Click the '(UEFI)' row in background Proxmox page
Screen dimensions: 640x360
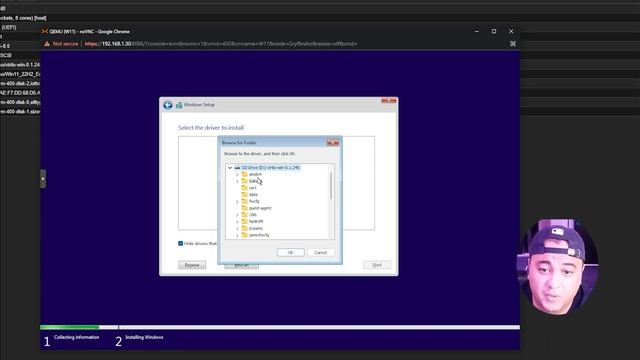coord(9,27)
